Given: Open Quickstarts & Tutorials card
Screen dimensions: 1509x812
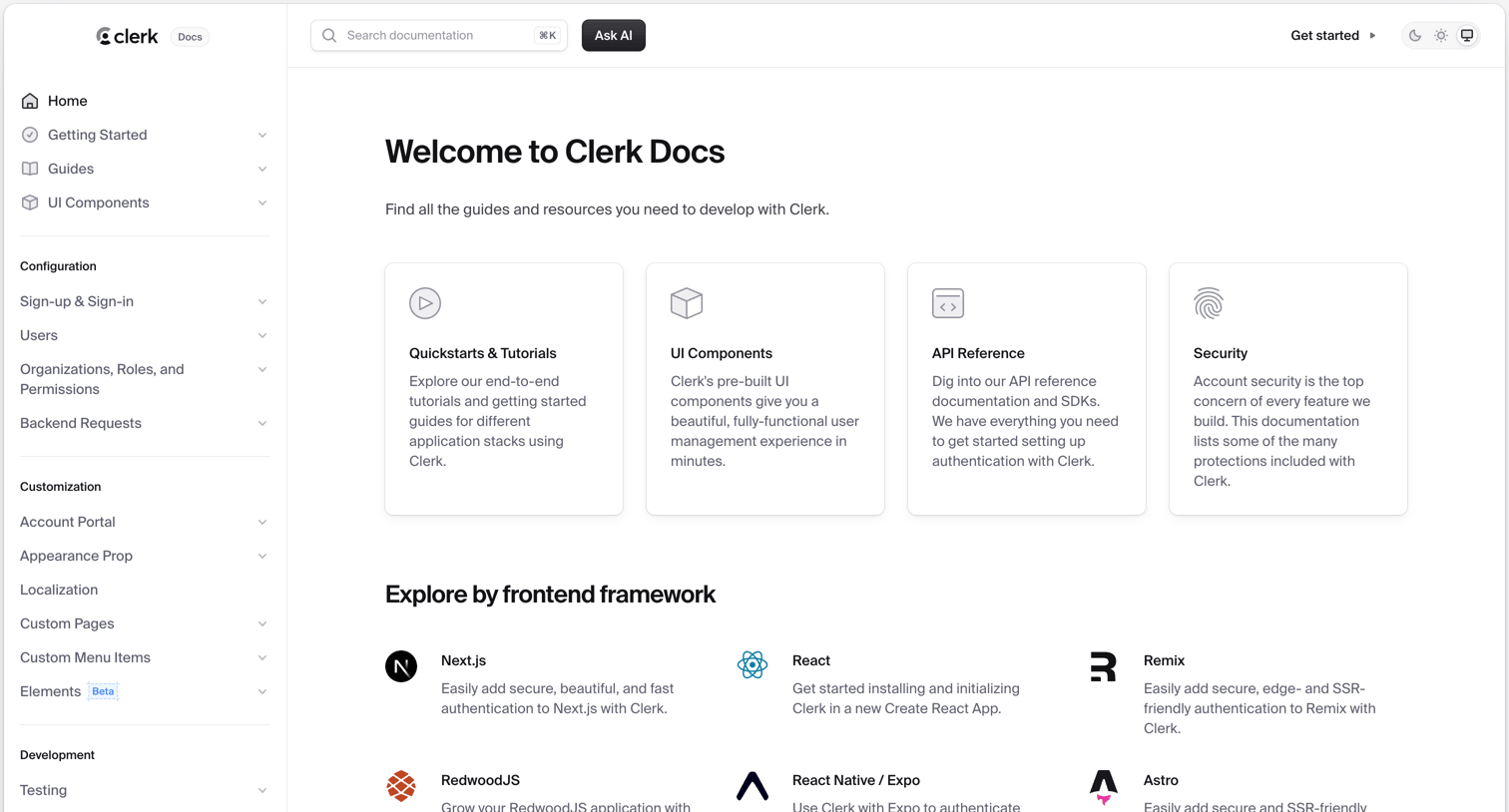Looking at the screenshot, I should pos(504,389).
